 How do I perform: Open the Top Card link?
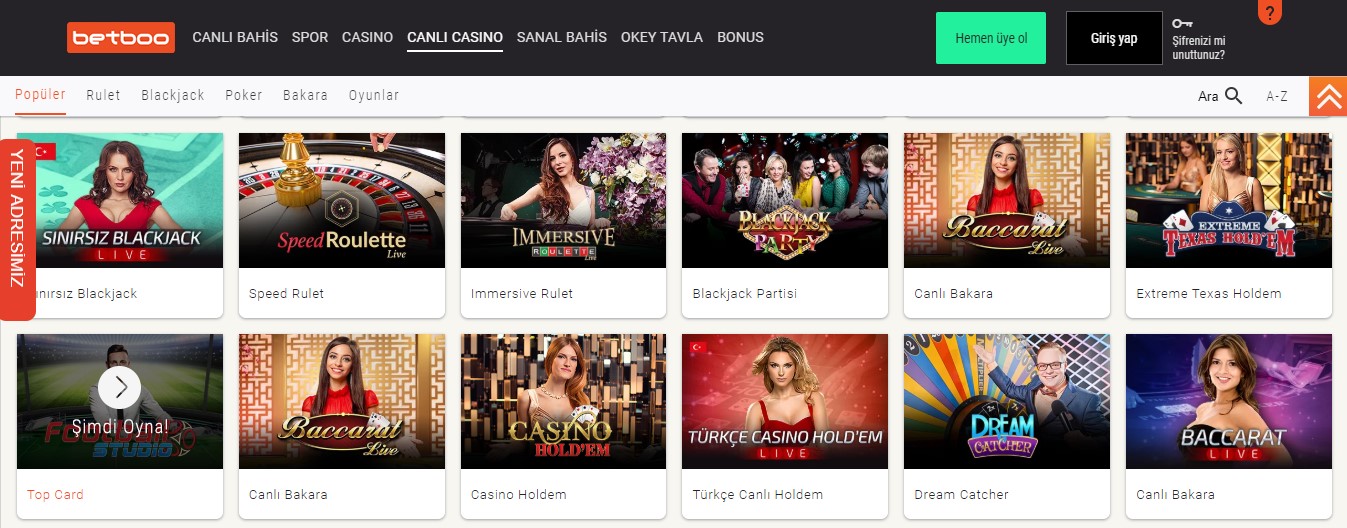55,494
